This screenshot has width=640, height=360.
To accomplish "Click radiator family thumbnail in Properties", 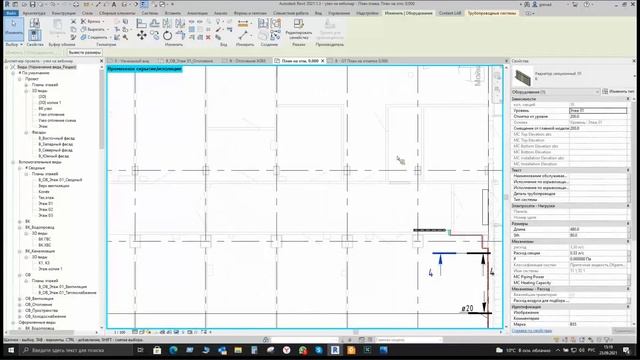I will click(x=522, y=78).
